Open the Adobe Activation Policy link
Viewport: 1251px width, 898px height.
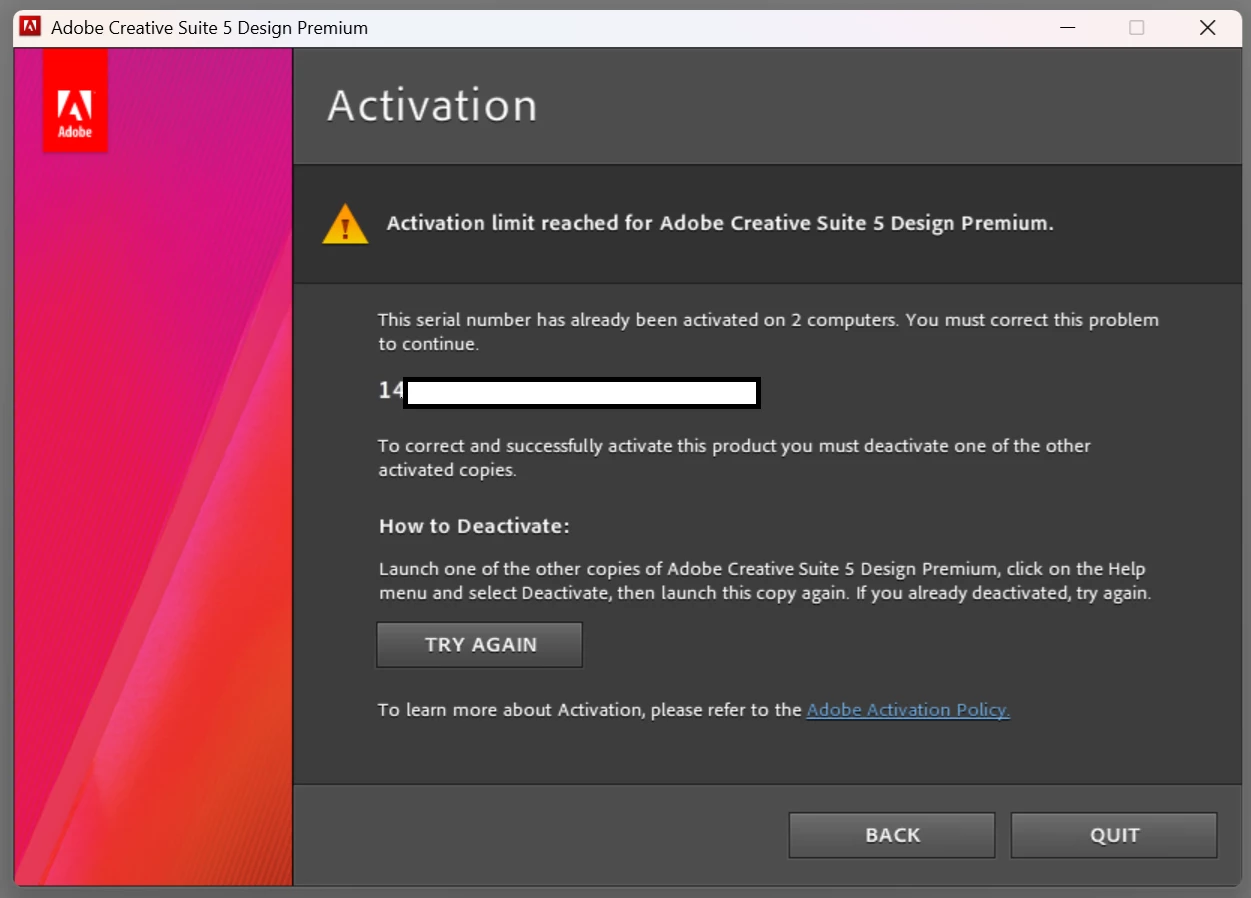(908, 710)
